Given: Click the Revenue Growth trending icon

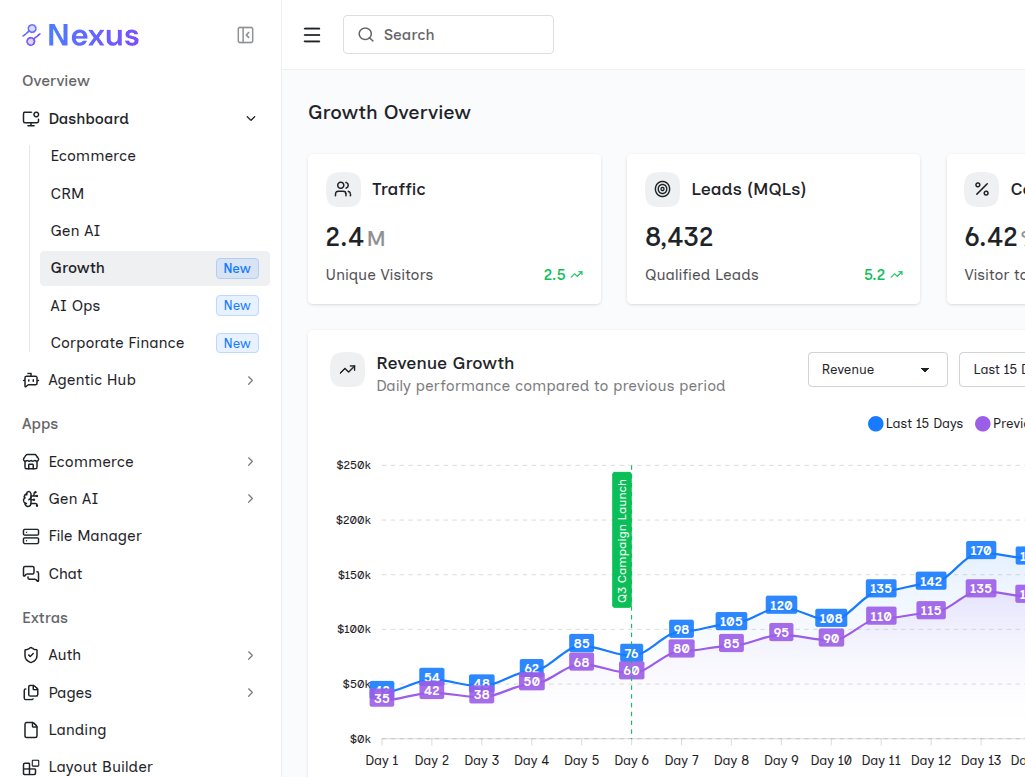Looking at the screenshot, I should [347, 370].
